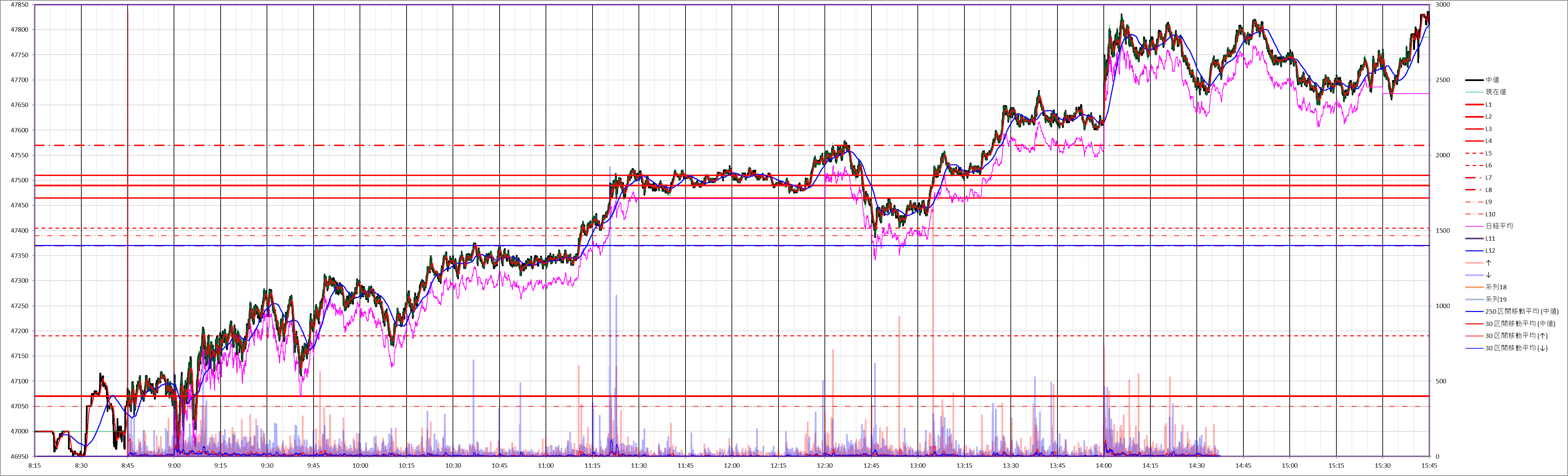Select the 系列19 legend entry
This screenshot has height=476, width=1568.
pyautogui.click(x=1496, y=299)
